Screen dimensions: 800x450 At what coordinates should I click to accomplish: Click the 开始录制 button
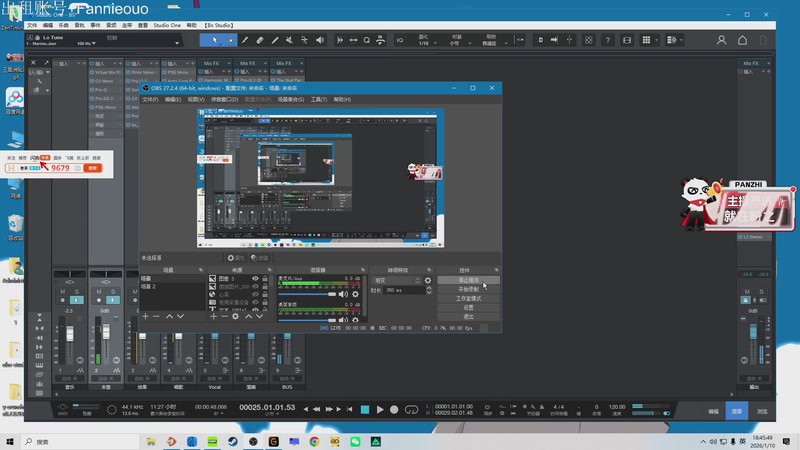(x=469, y=290)
